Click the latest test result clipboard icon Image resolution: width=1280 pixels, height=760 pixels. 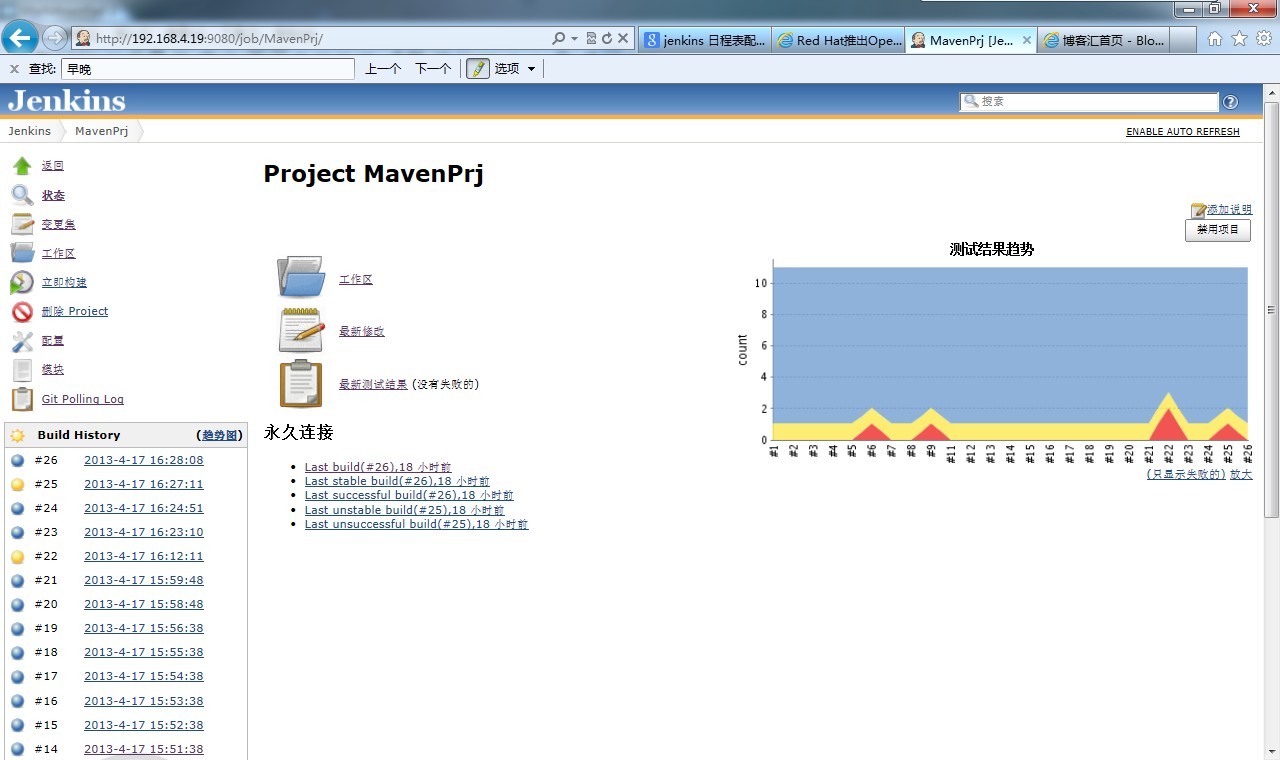[301, 384]
